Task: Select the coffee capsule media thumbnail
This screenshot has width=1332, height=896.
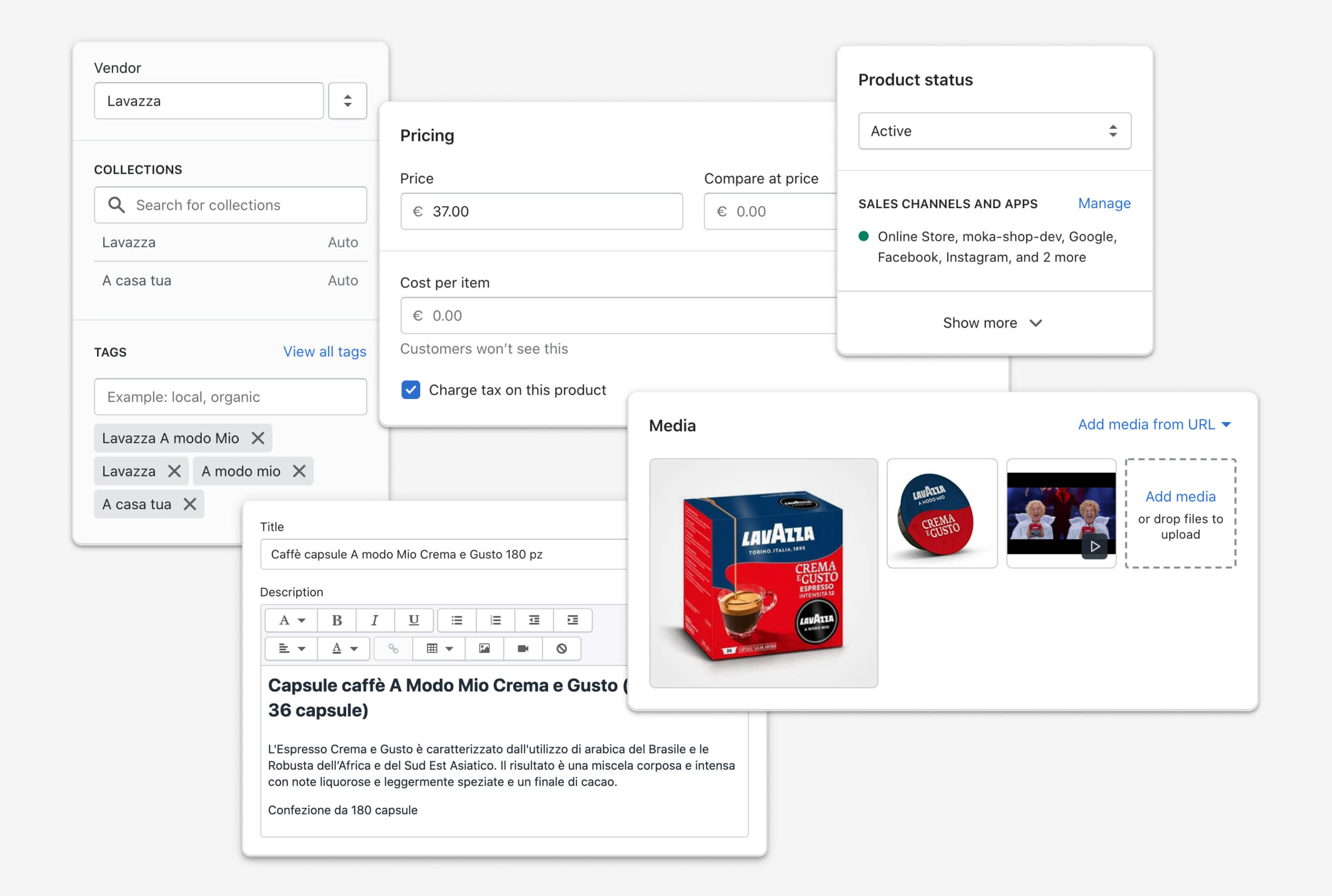Action: tap(942, 513)
